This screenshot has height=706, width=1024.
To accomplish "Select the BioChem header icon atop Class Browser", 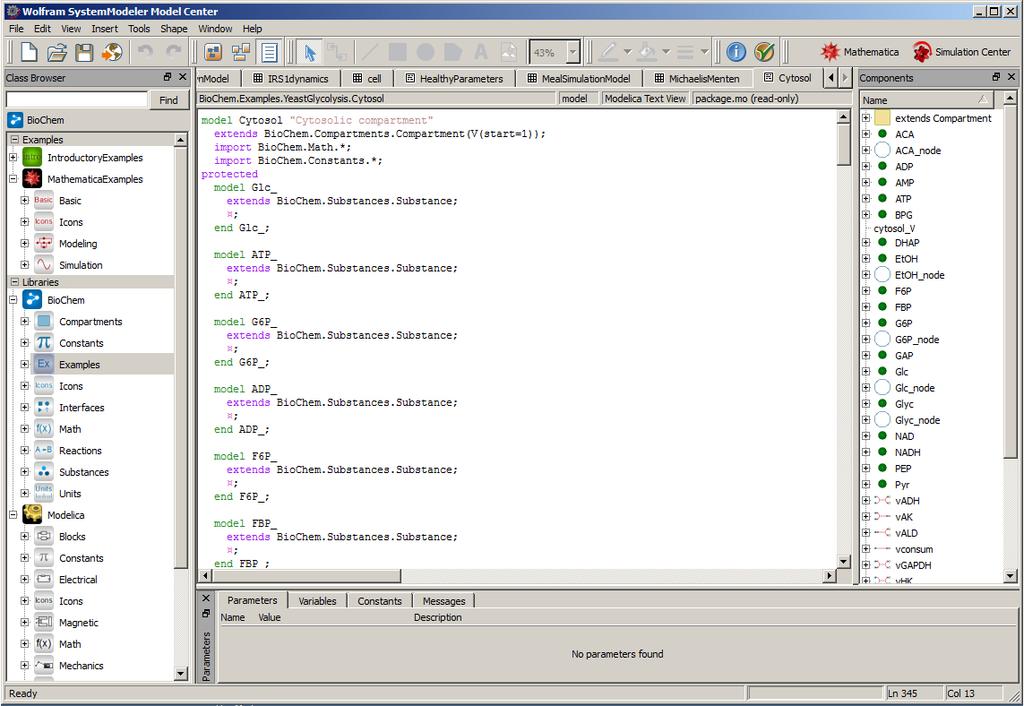I will pos(15,120).
